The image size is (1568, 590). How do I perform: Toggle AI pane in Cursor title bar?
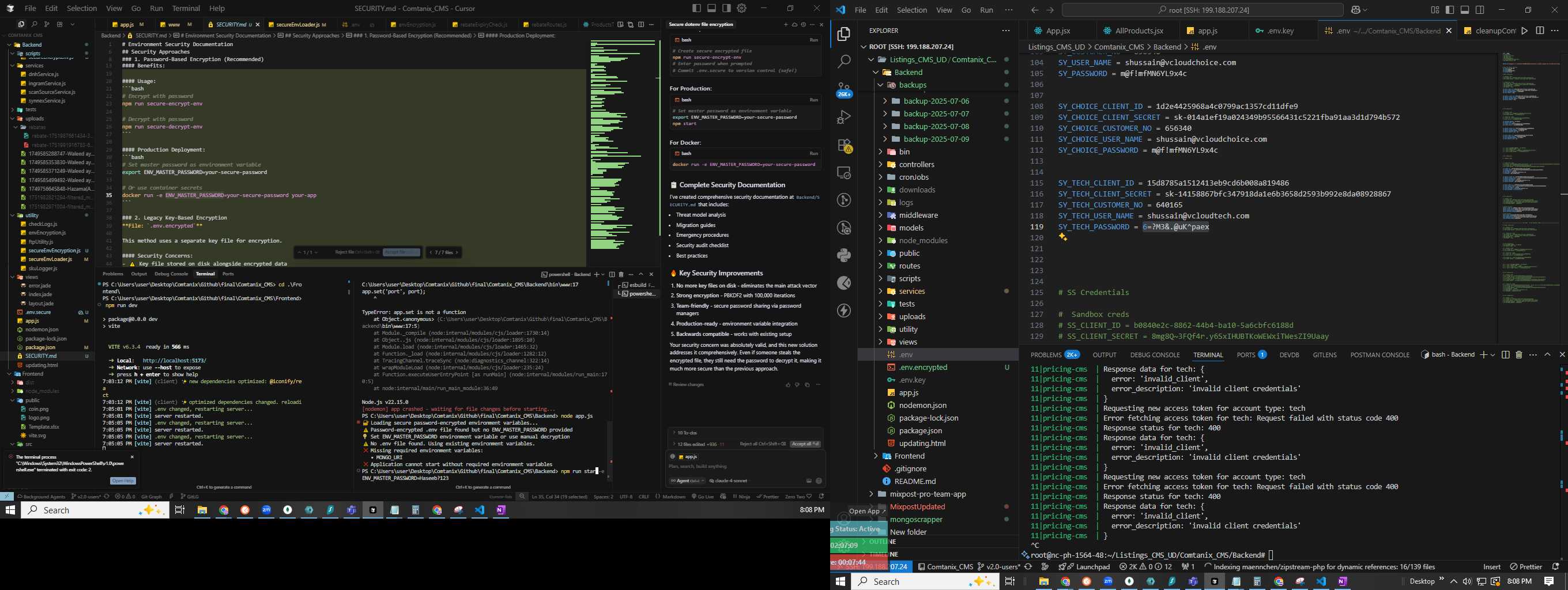[727, 8]
